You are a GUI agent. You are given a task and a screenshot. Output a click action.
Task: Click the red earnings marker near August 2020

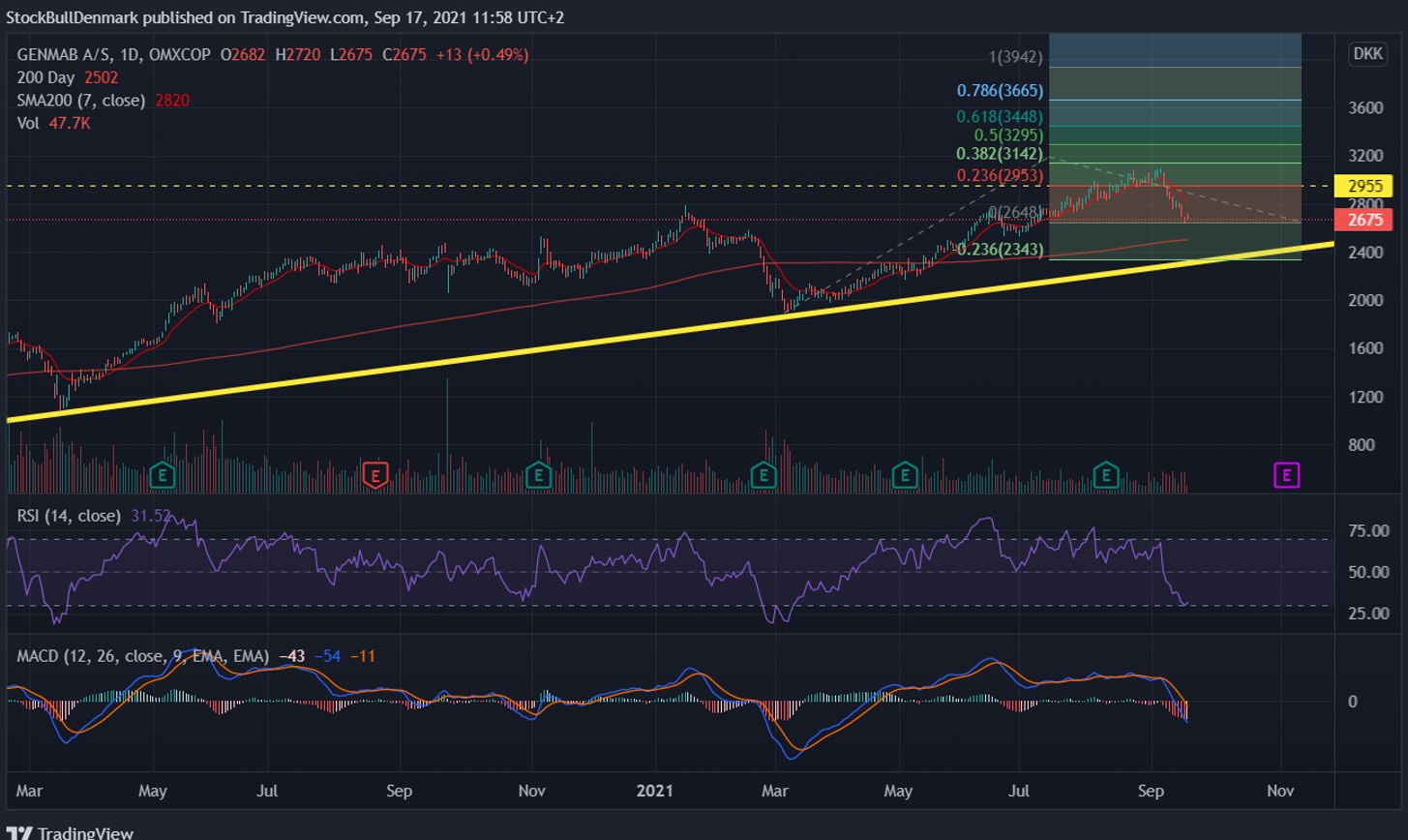tap(374, 474)
